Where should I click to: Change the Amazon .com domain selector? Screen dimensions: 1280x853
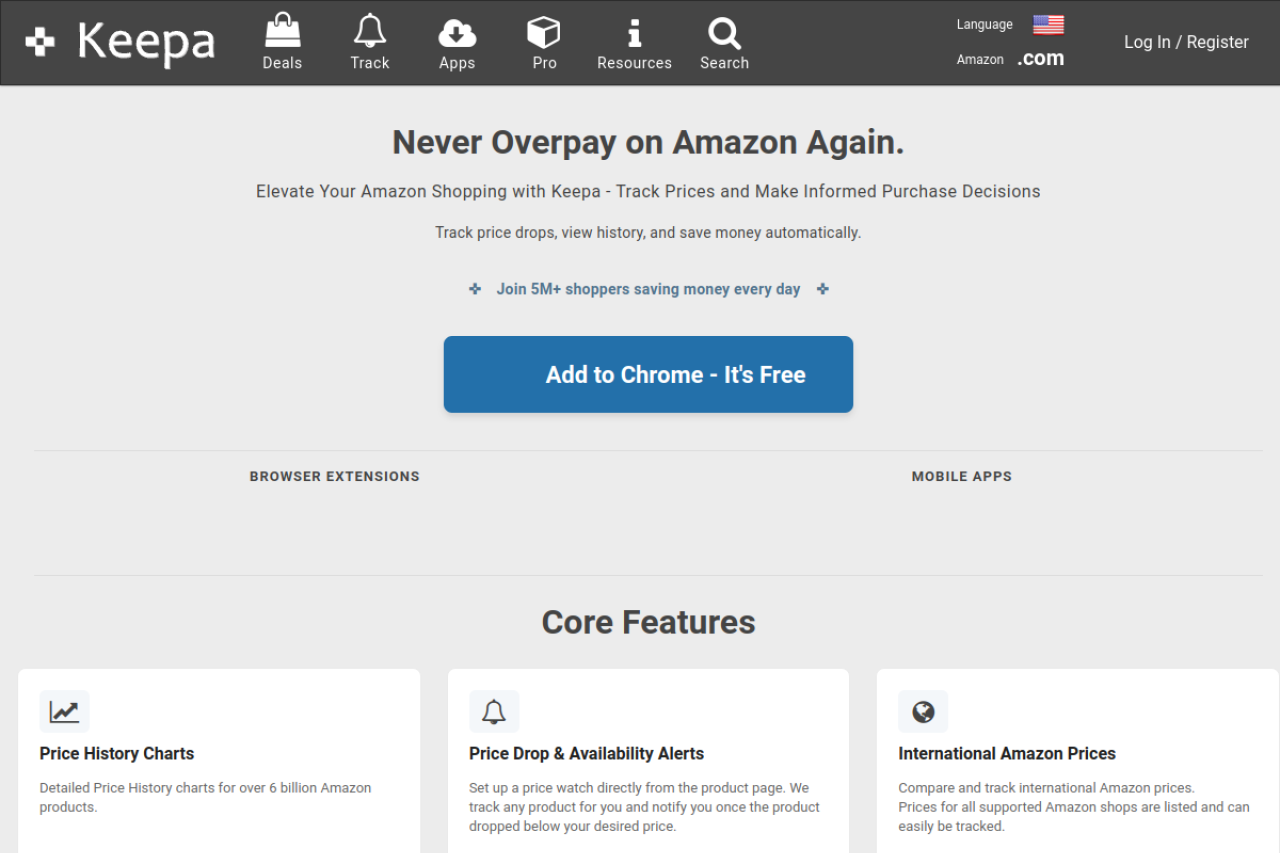point(1040,59)
